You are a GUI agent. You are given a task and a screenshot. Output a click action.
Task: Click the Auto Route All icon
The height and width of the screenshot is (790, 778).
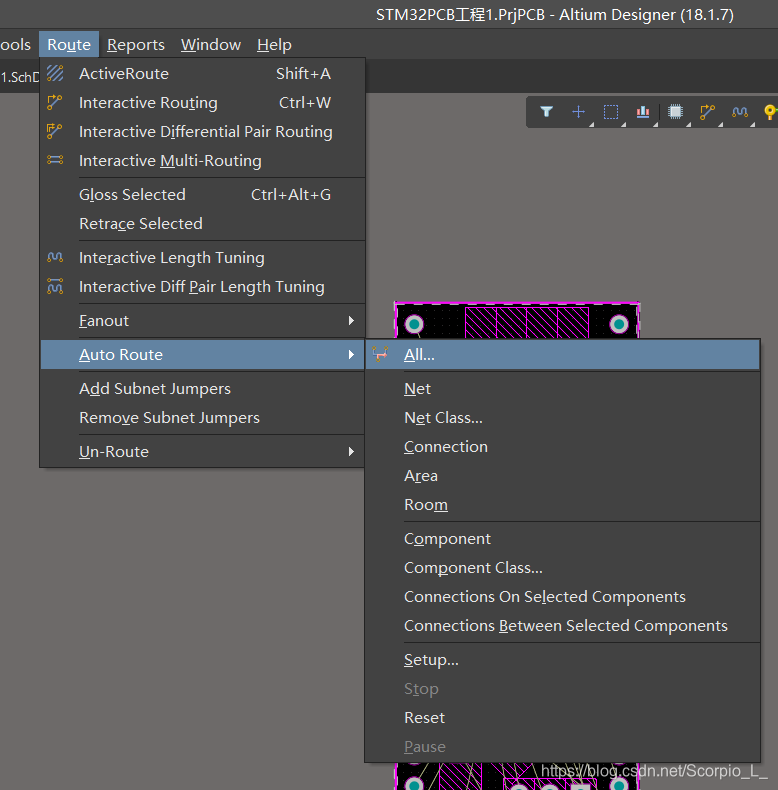pos(380,354)
